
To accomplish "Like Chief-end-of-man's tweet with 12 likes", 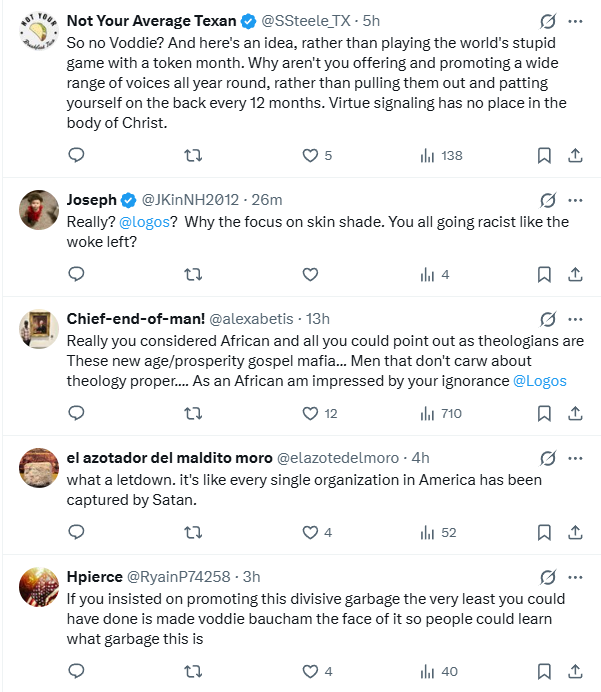I will pos(311,413).
